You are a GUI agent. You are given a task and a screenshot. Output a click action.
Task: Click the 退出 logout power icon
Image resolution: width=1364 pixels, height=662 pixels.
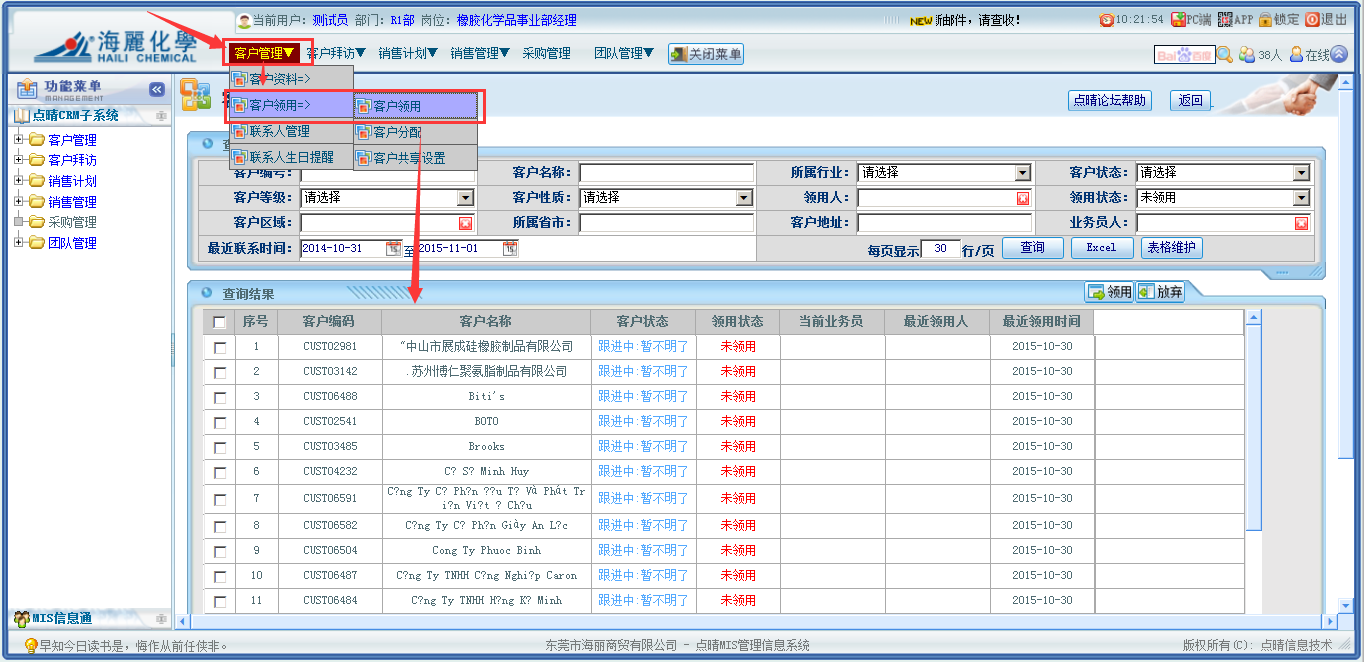point(1312,19)
